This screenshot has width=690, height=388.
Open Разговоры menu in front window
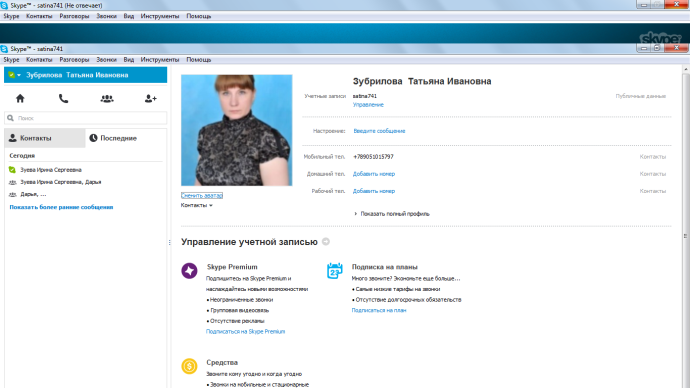pos(74,59)
